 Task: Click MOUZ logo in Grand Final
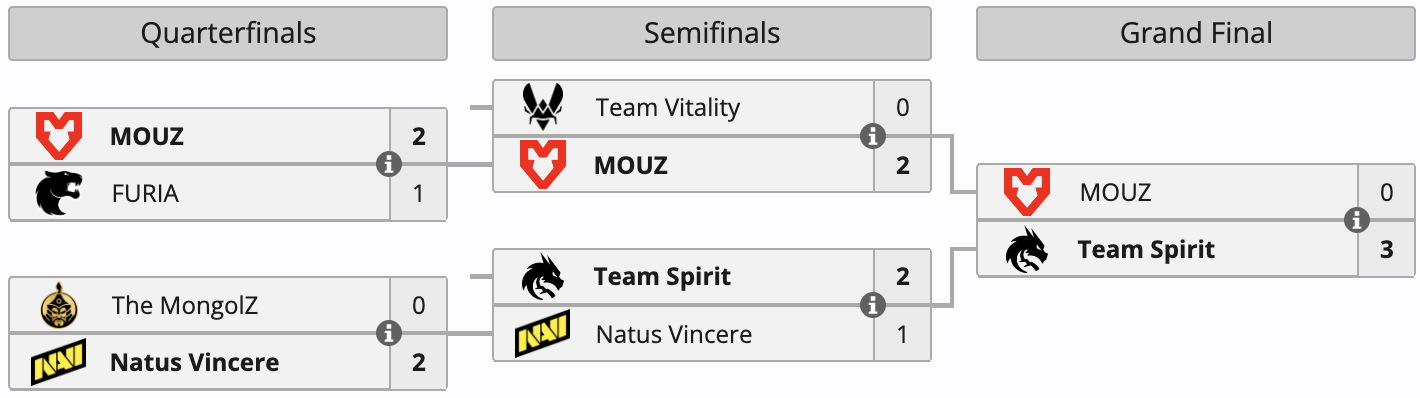pyautogui.click(x=1027, y=192)
